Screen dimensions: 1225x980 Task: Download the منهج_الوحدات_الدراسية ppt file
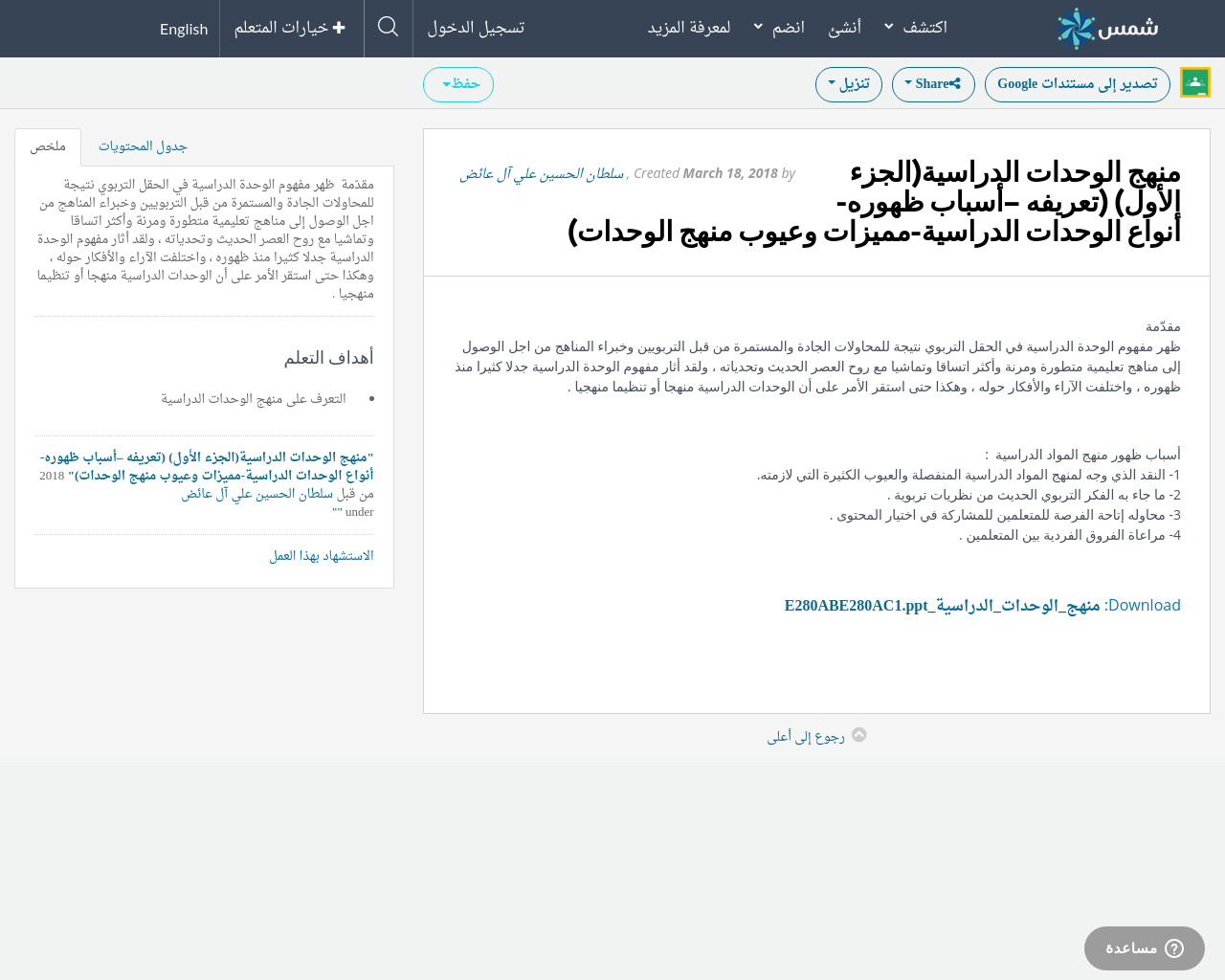coord(943,606)
